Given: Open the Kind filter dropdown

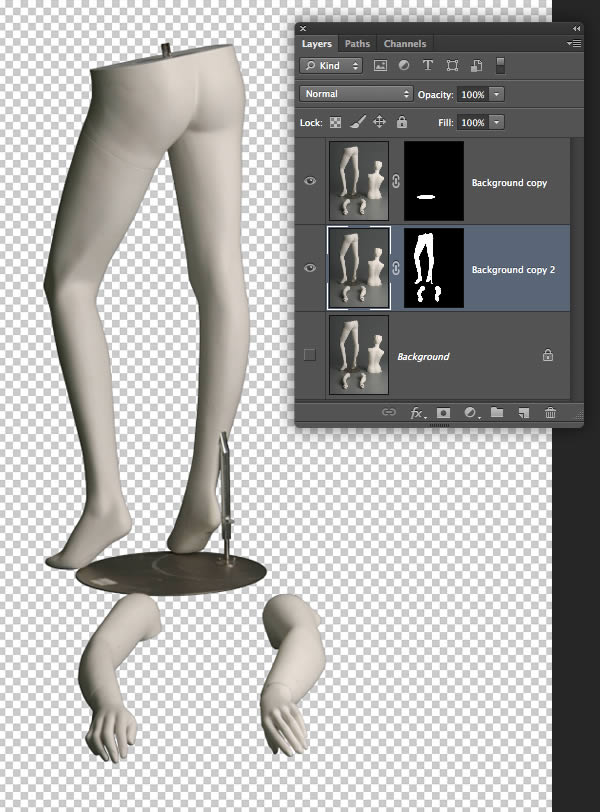Looking at the screenshot, I should click(x=331, y=66).
